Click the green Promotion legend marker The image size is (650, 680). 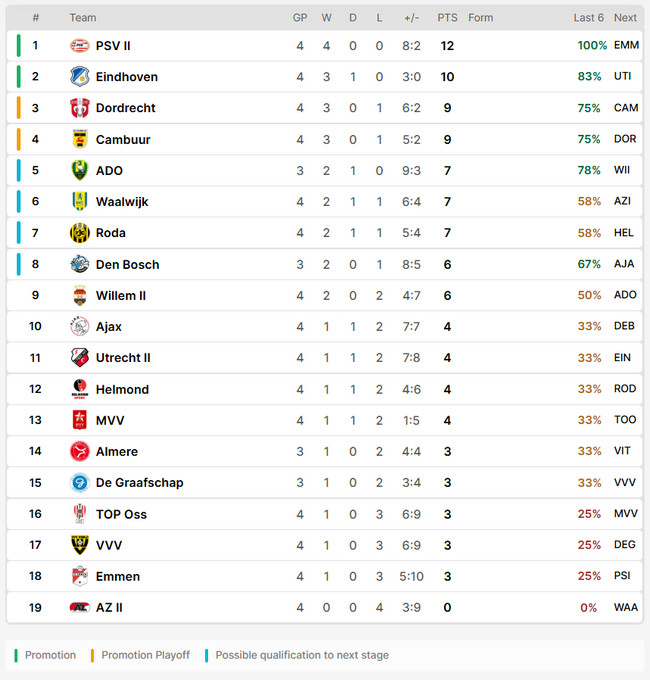[16, 655]
